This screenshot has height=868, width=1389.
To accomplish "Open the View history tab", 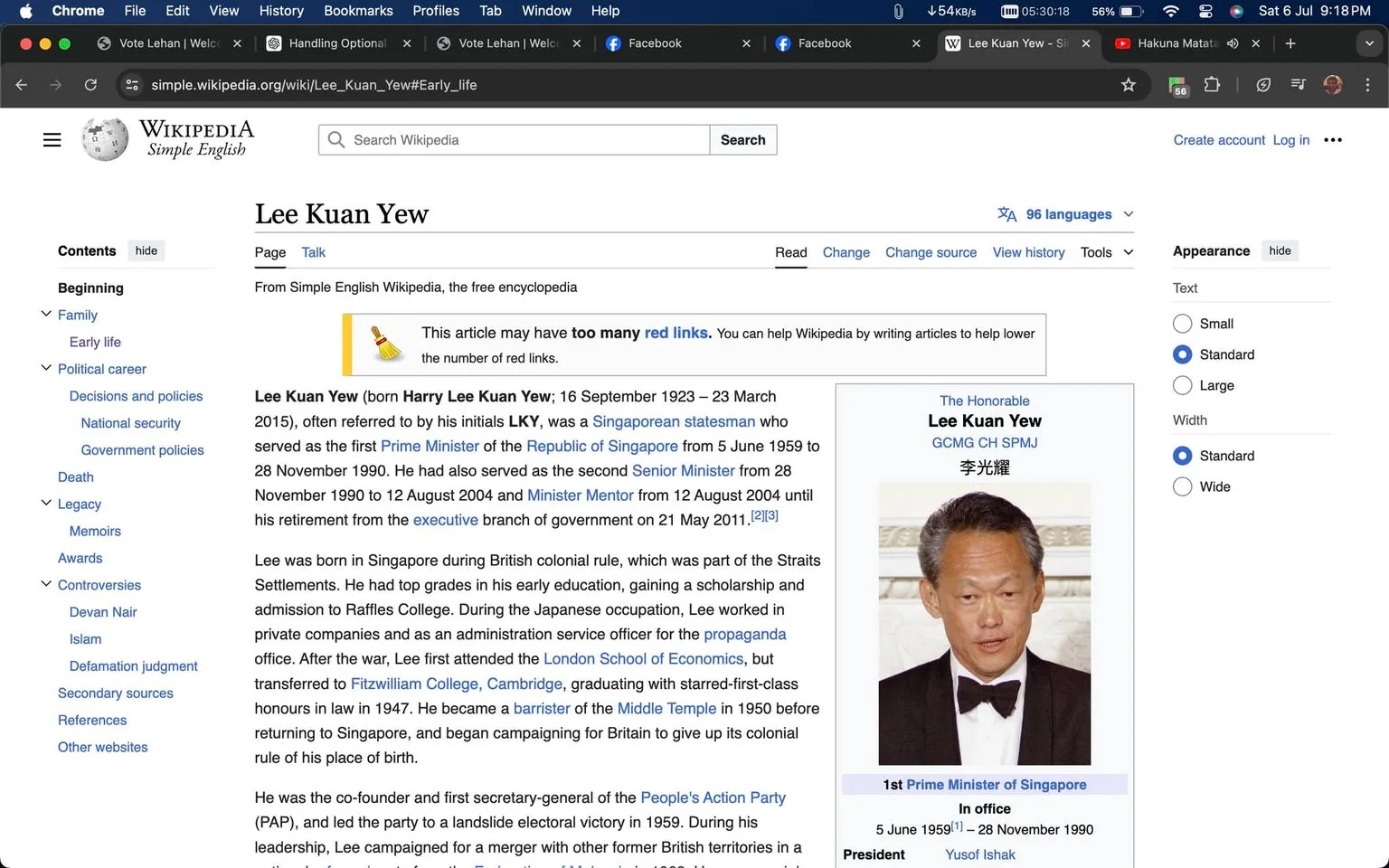I will tap(1029, 252).
